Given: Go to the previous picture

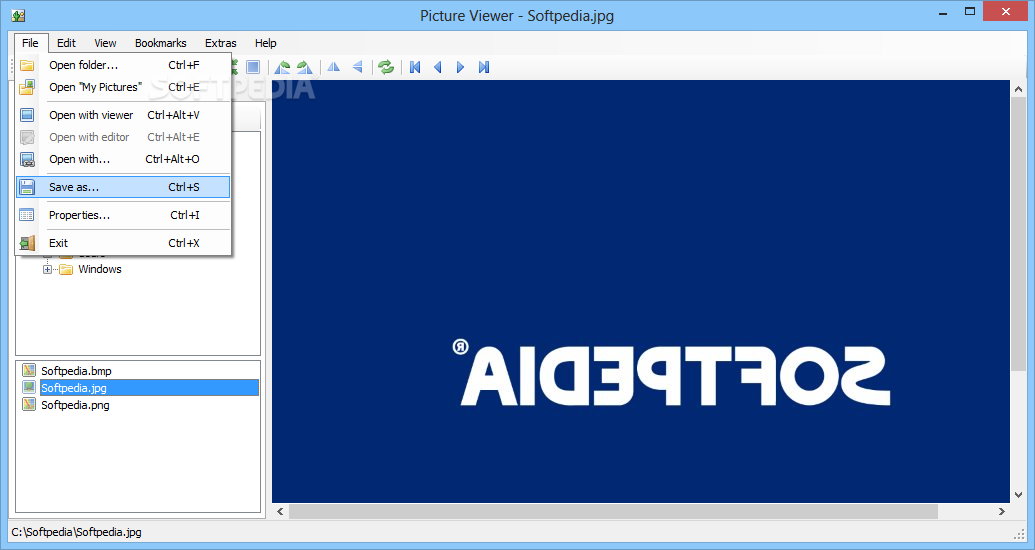Looking at the screenshot, I should click(438, 67).
